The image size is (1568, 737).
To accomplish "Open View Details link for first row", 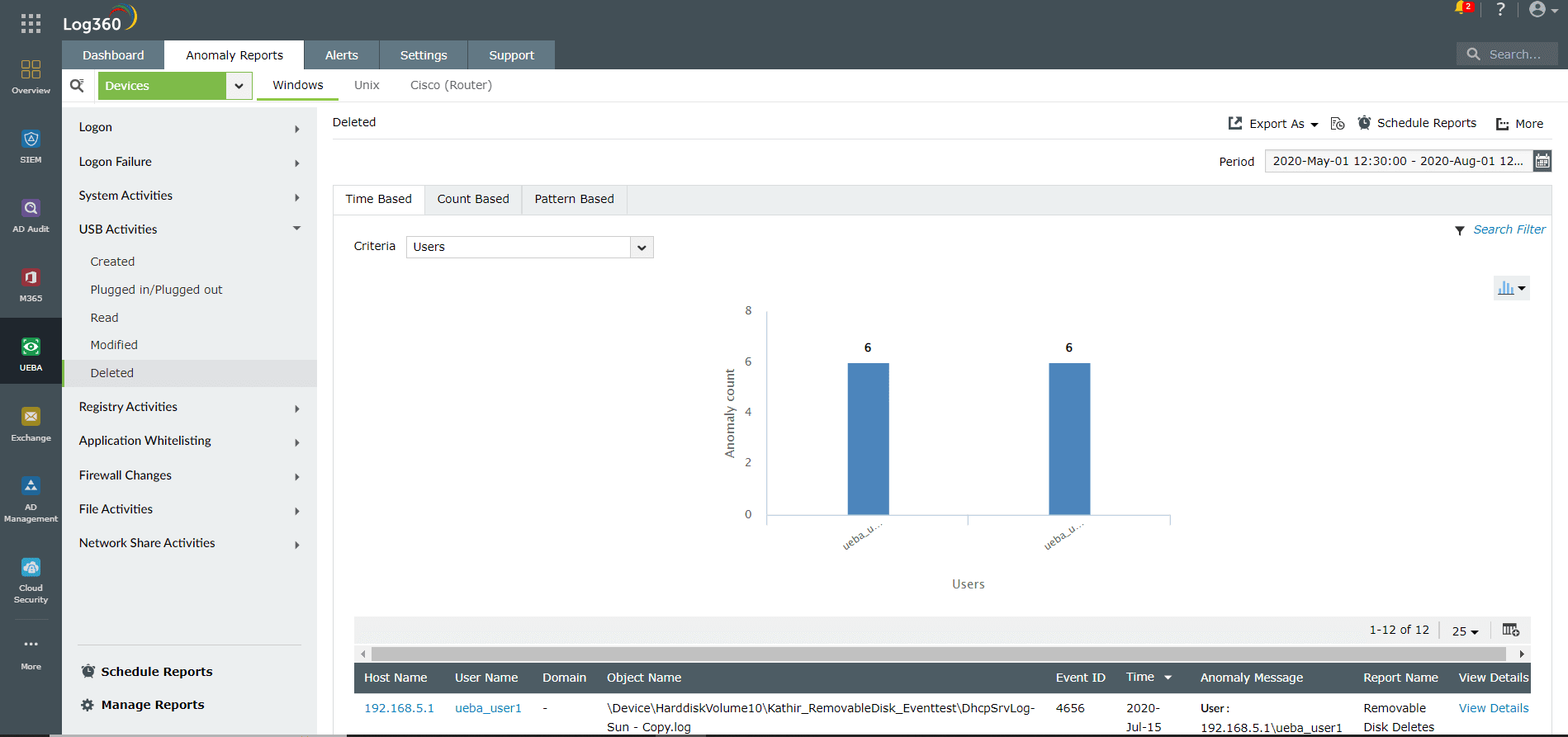I will [1494, 708].
